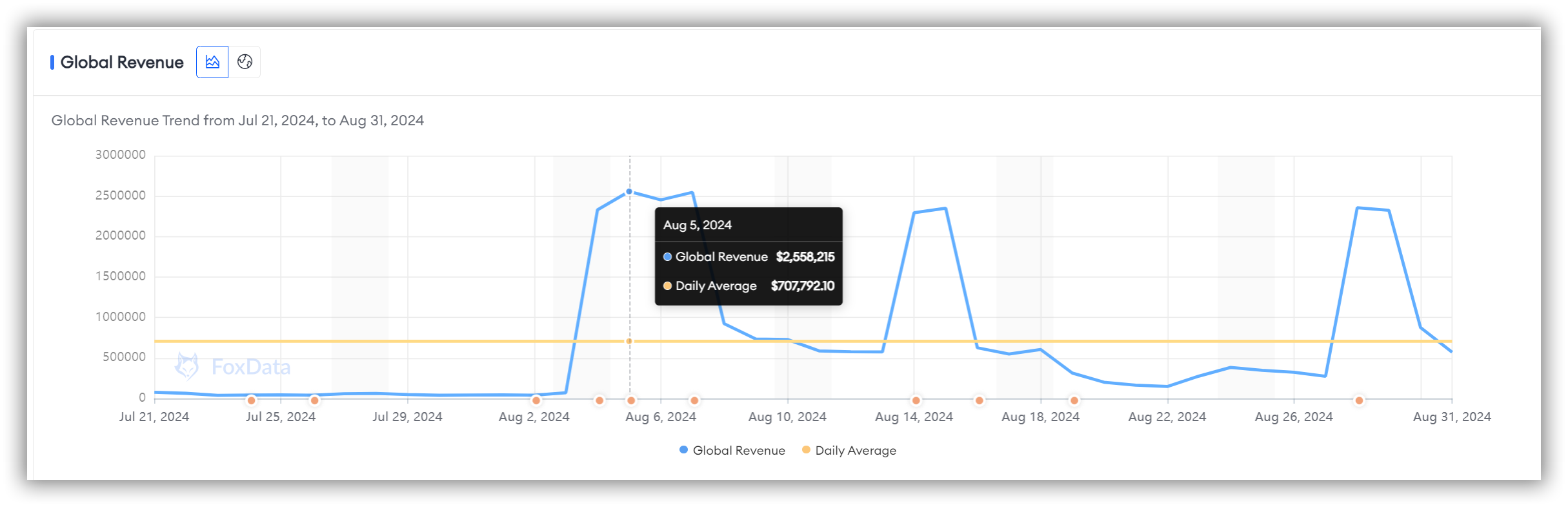Click the orange event marker at Aug 16

(980, 400)
